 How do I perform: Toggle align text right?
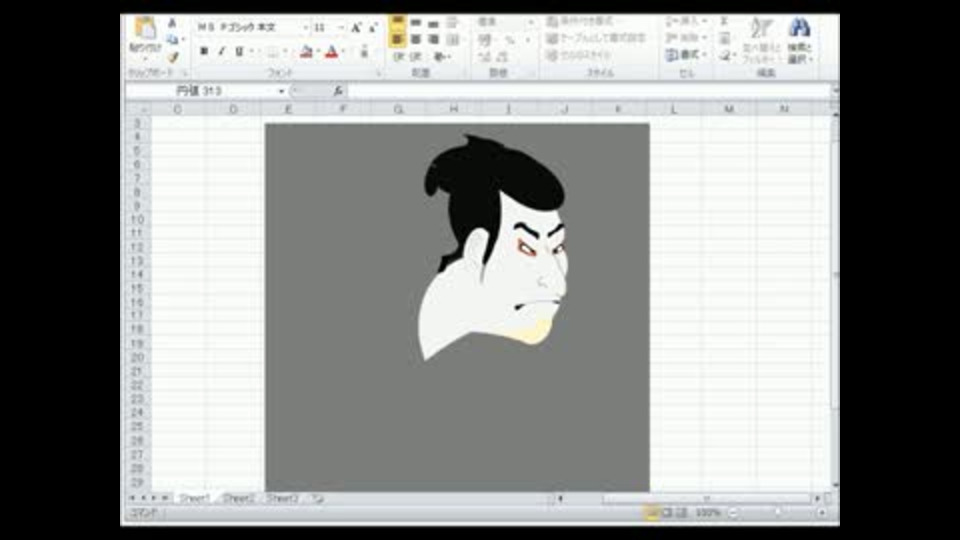click(x=433, y=40)
